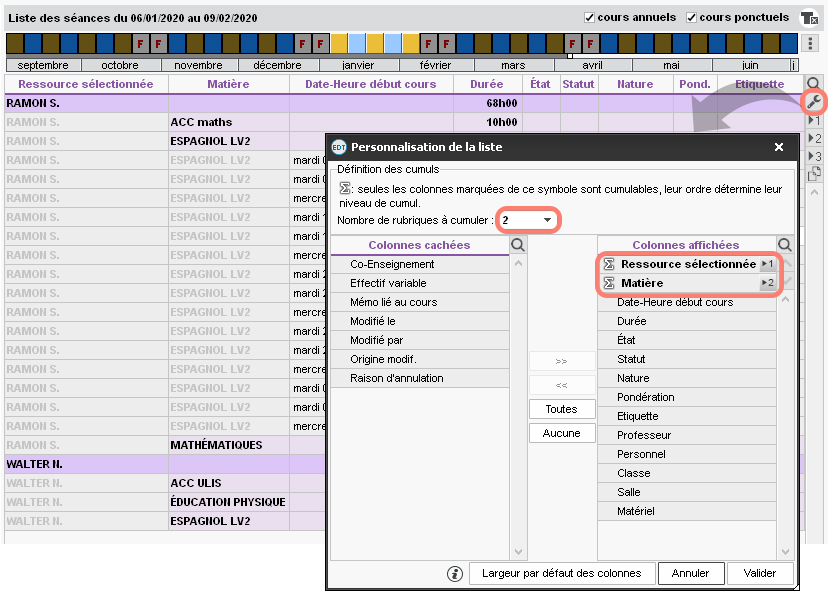This screenshot has height=602, width=837.
Task: Confirm with the Valider button
Action: pos(760,574)
